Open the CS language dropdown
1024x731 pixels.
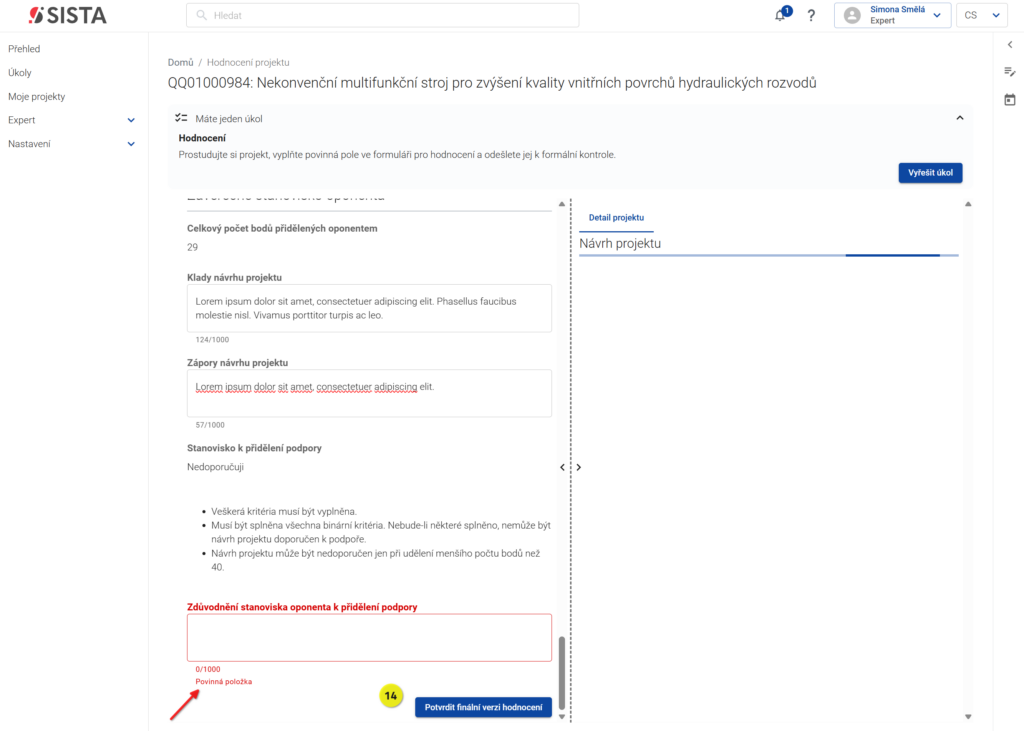[x=982, y=15]
